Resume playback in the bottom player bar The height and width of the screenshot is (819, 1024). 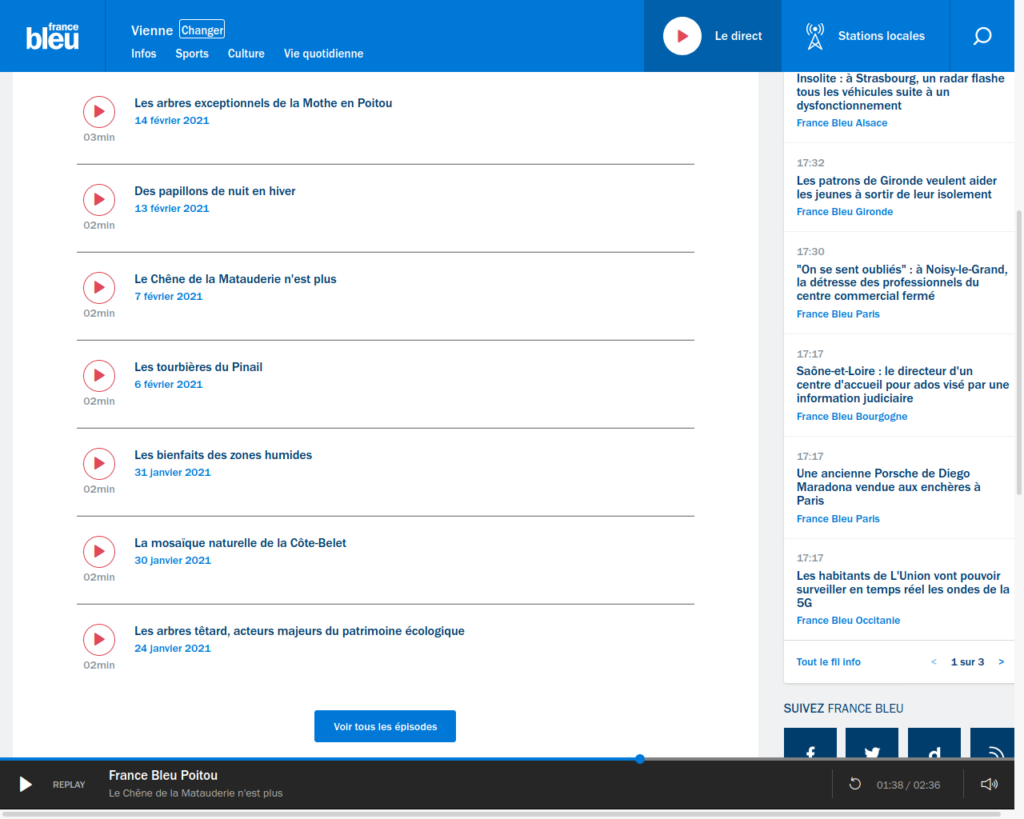click(x=26, y=784)
